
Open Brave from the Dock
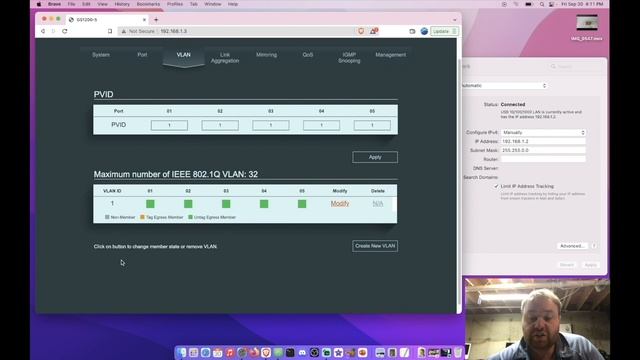tap(266, 352)
